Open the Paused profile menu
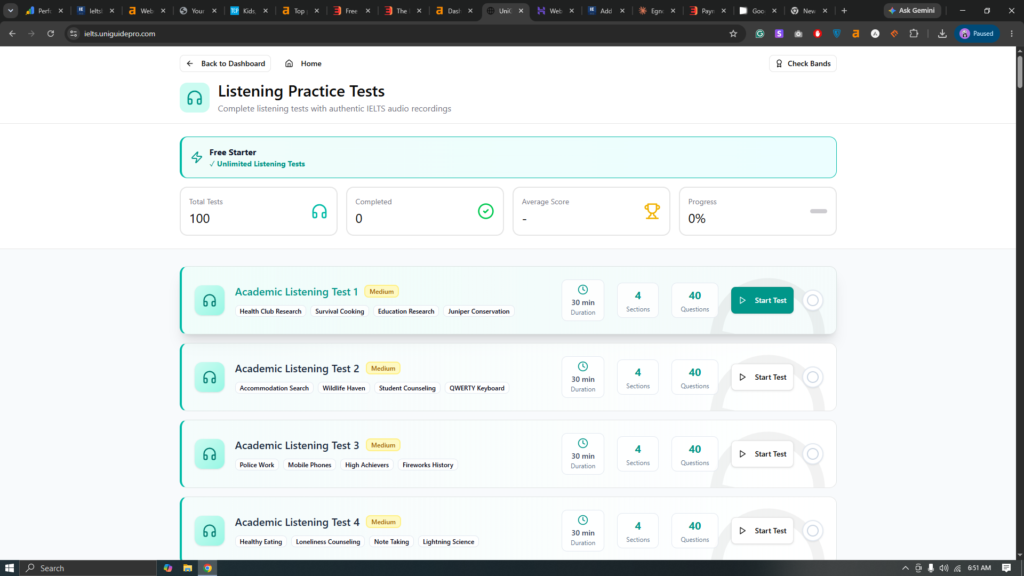Viewport: 1024px width, 576px height. [977, 33]
